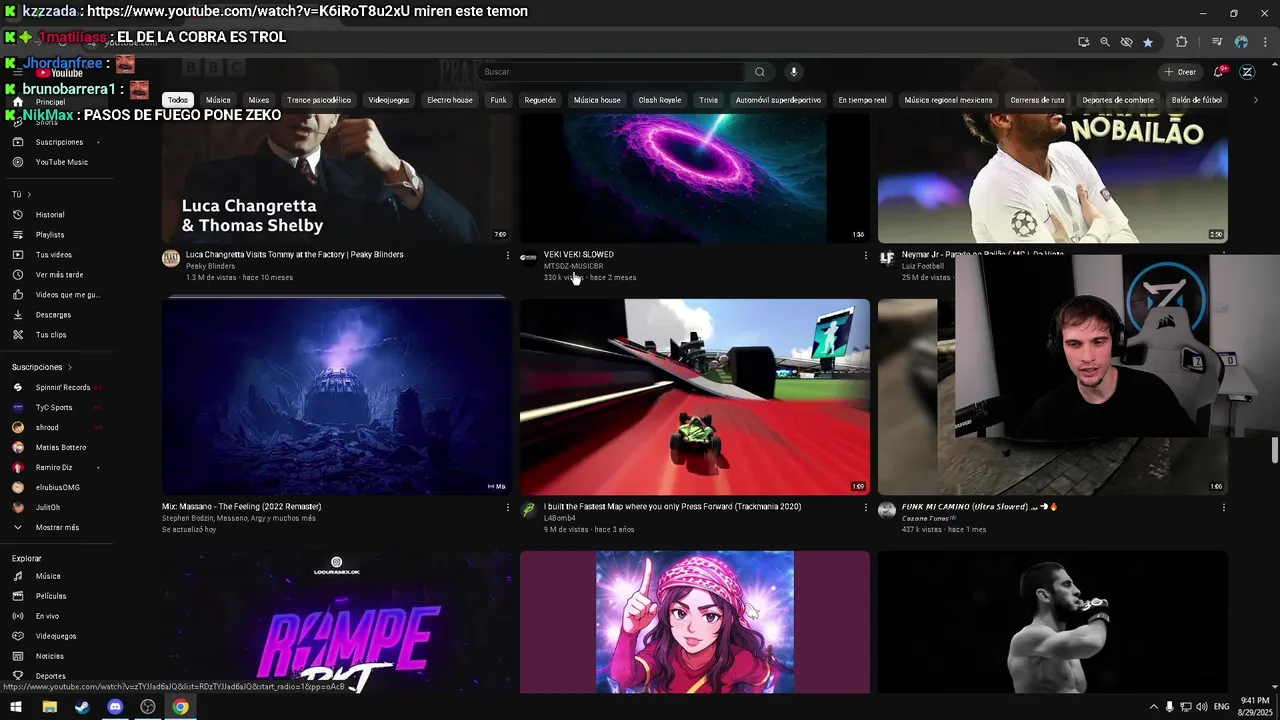Open Películas in Explorar section

pyautogui.click(x=51, y=596)
